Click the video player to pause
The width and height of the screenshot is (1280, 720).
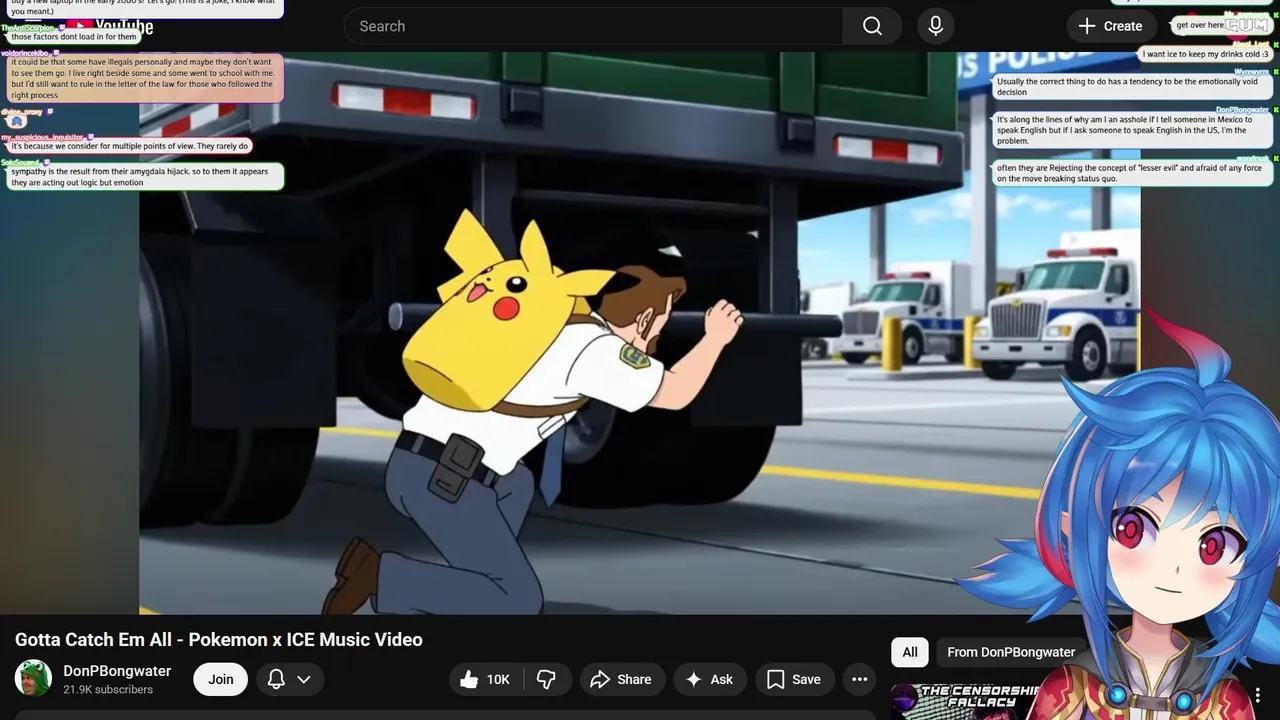pos(640,333)
